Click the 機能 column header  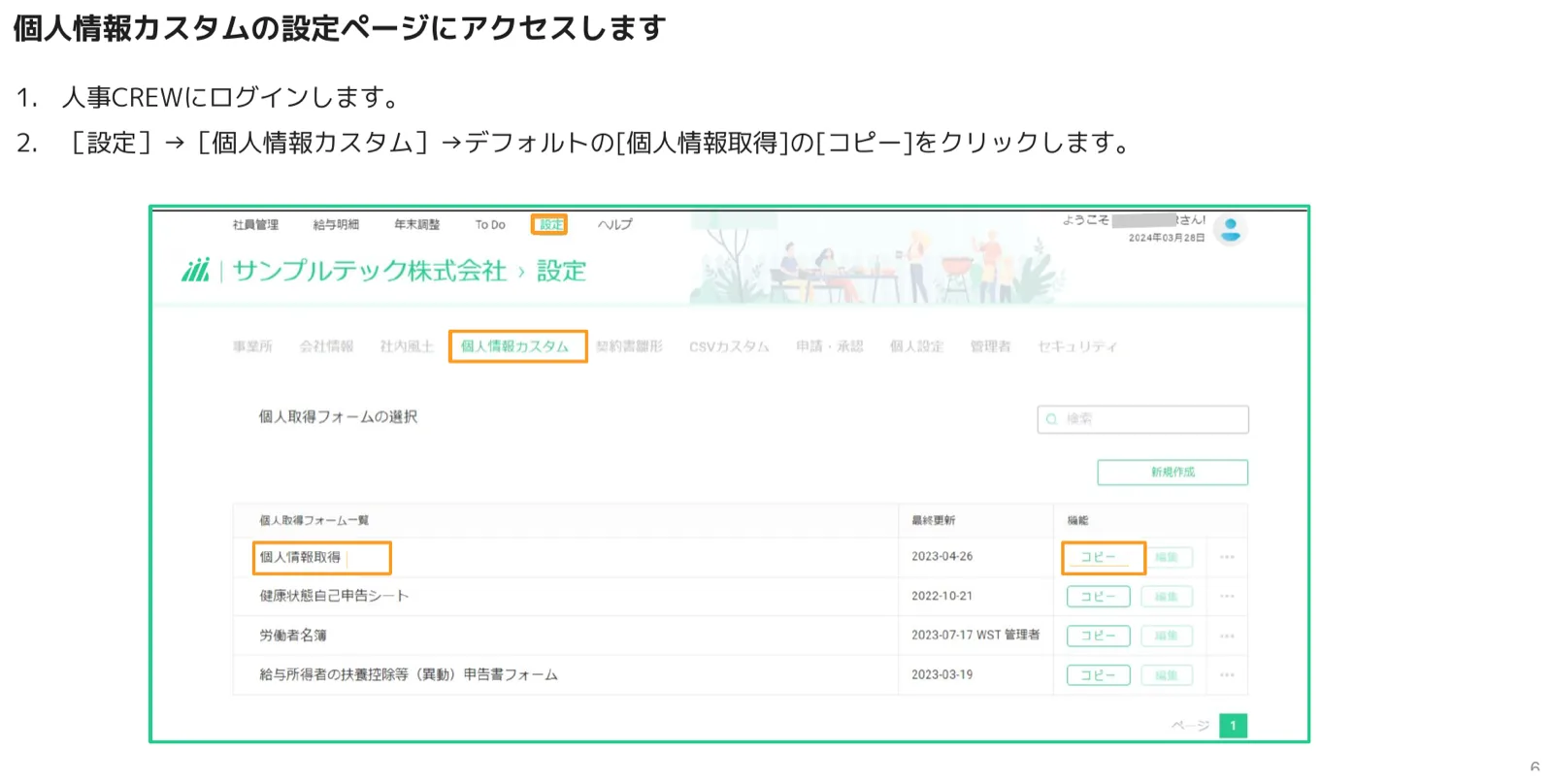pos(1077,521)
